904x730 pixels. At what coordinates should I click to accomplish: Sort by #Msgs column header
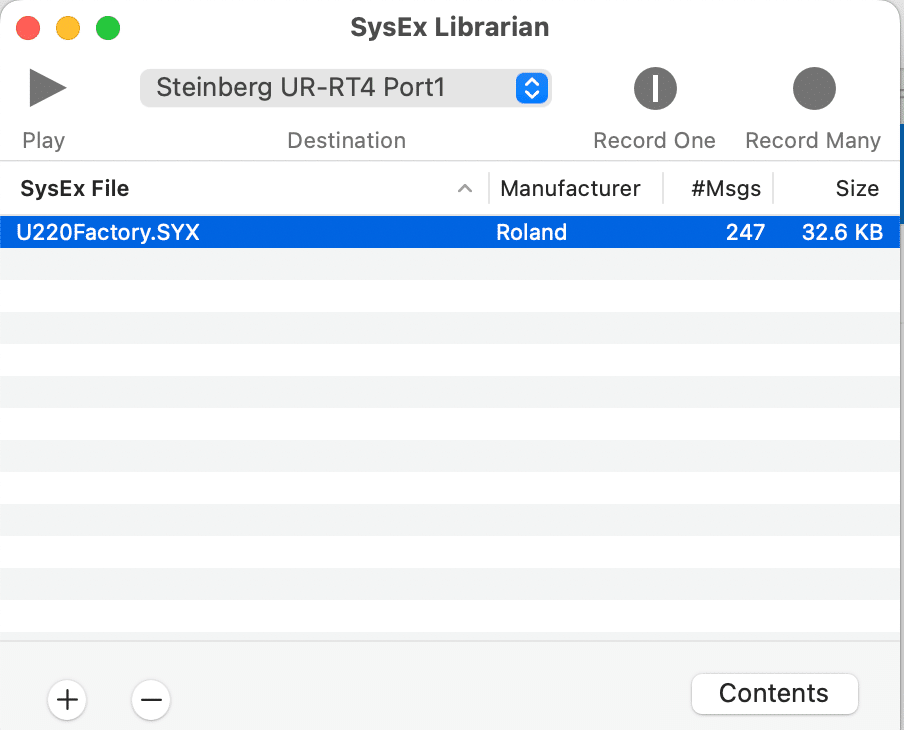point(727,188)
